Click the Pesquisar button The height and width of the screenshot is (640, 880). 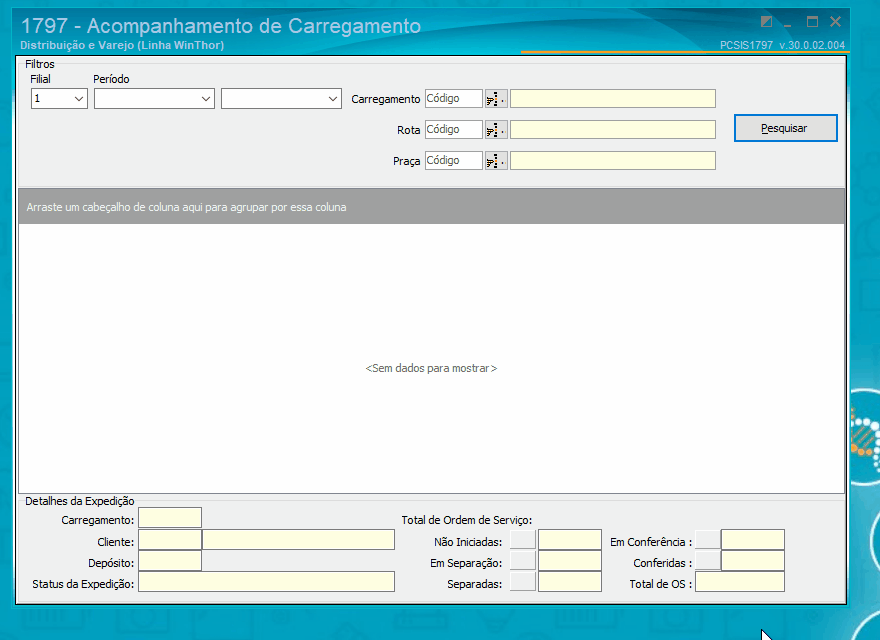pyautogui.click(x=785, y=128)
